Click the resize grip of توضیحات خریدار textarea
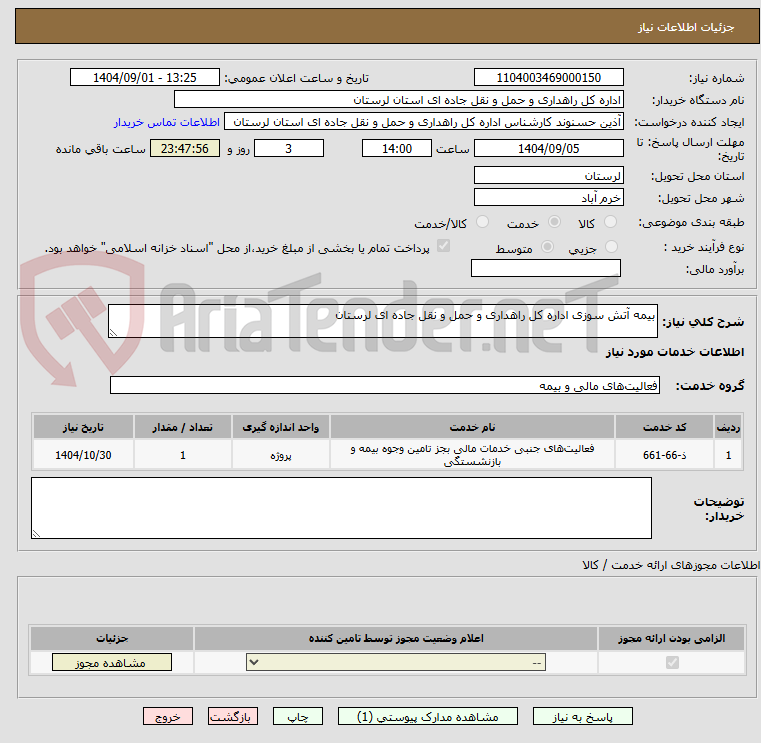This screenshot has height=743, width=761. coord(36,534)
